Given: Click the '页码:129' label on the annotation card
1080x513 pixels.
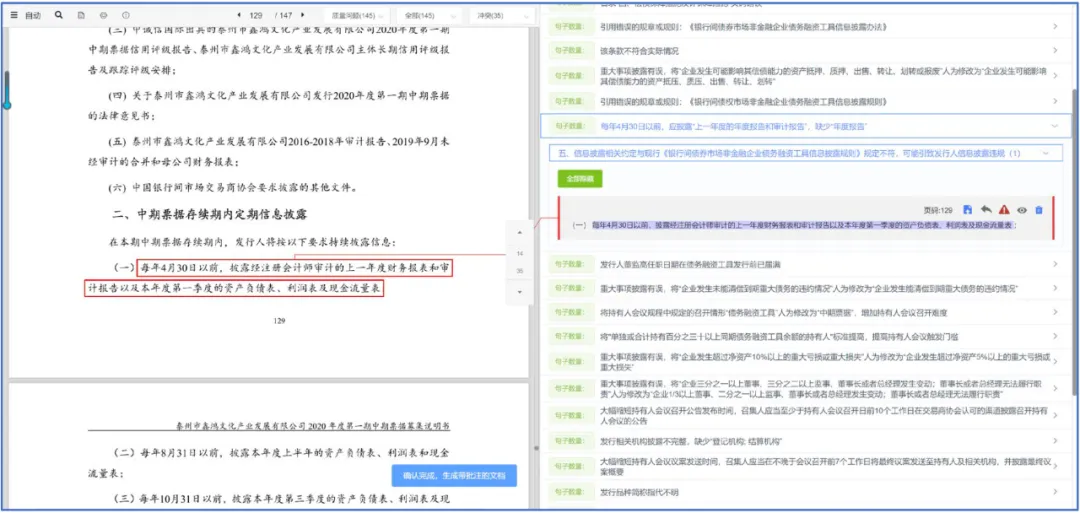Looking at the screenshot, I should [x=937, y=210].
